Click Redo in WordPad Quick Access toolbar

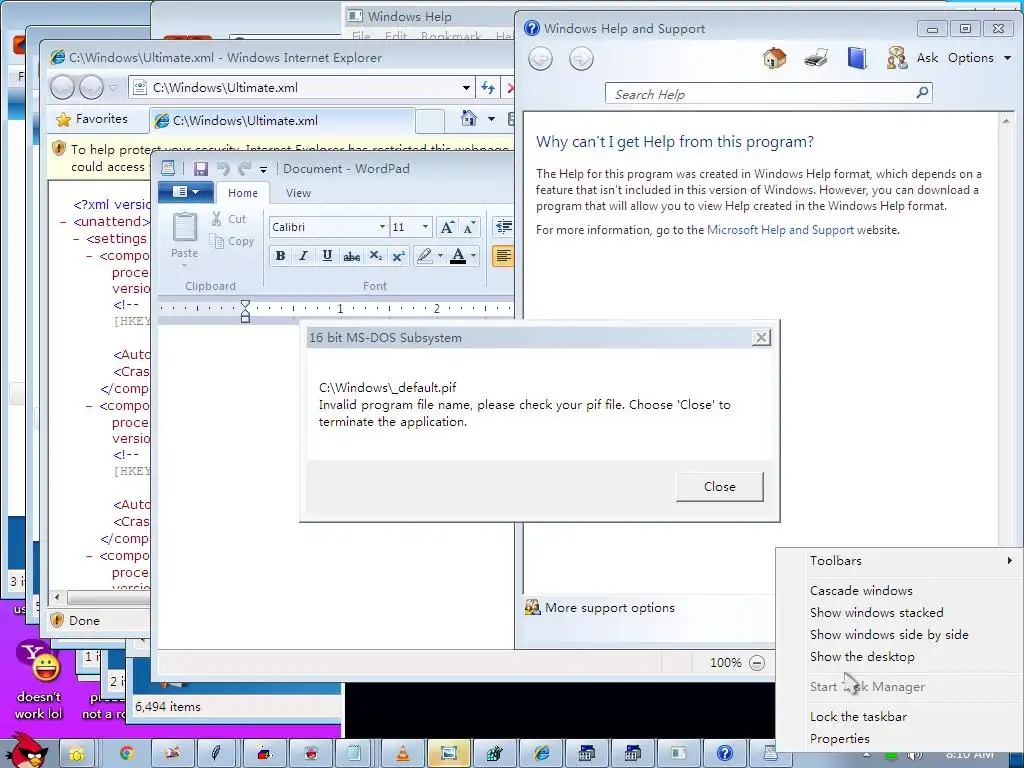[x=245, y=168]
